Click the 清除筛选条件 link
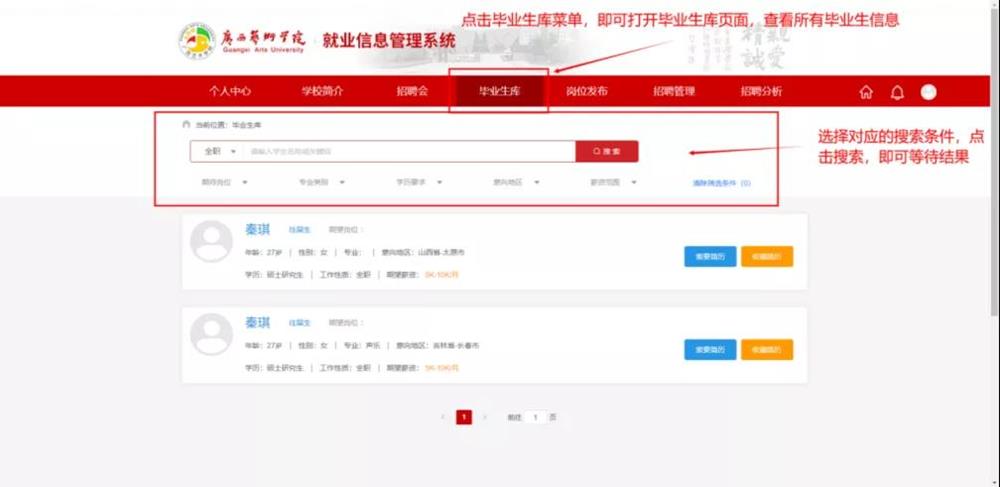Screen dimensions: 1000x487 [721, 184]
